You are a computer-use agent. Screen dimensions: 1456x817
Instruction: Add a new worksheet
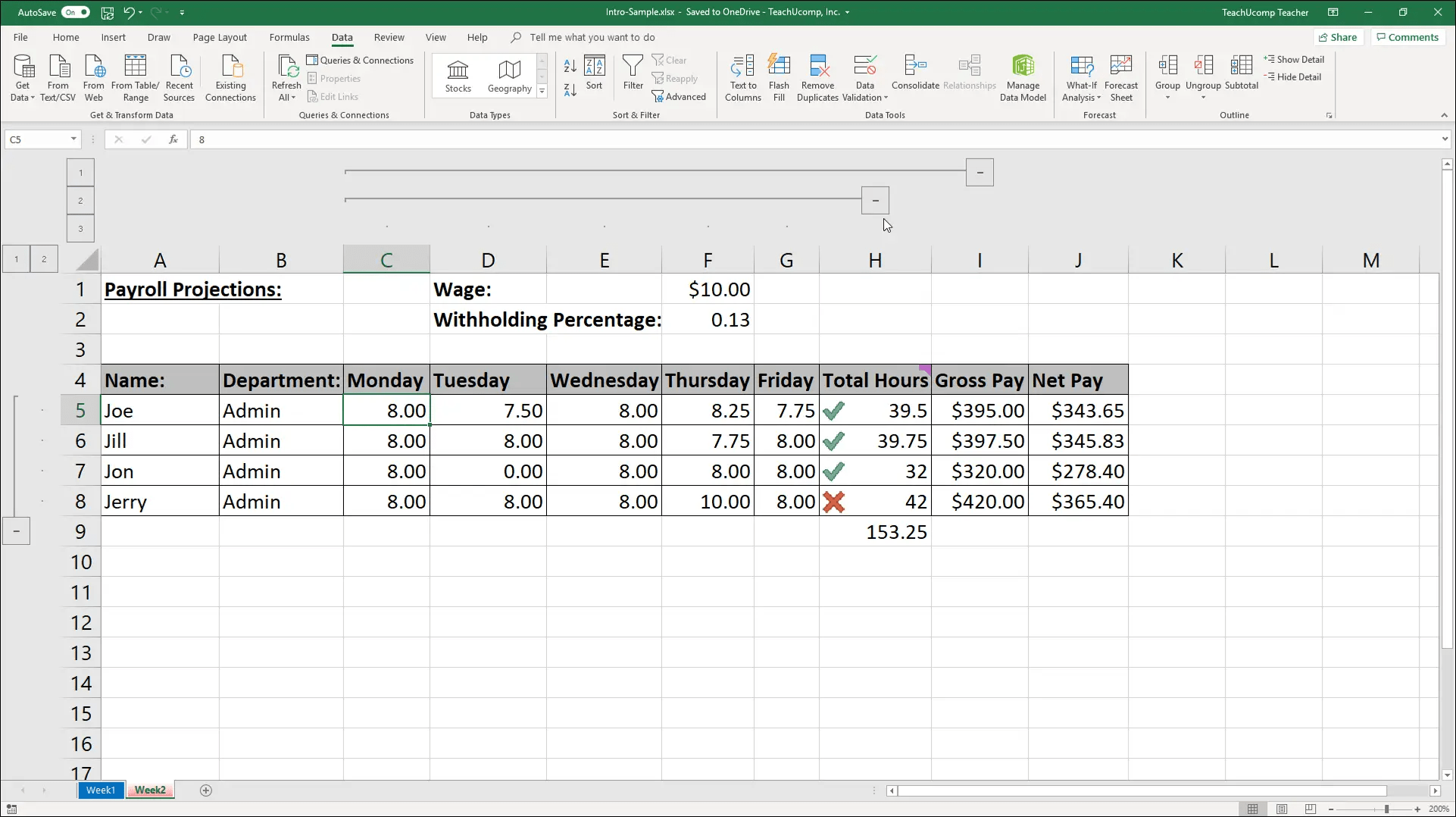point(205,790)
